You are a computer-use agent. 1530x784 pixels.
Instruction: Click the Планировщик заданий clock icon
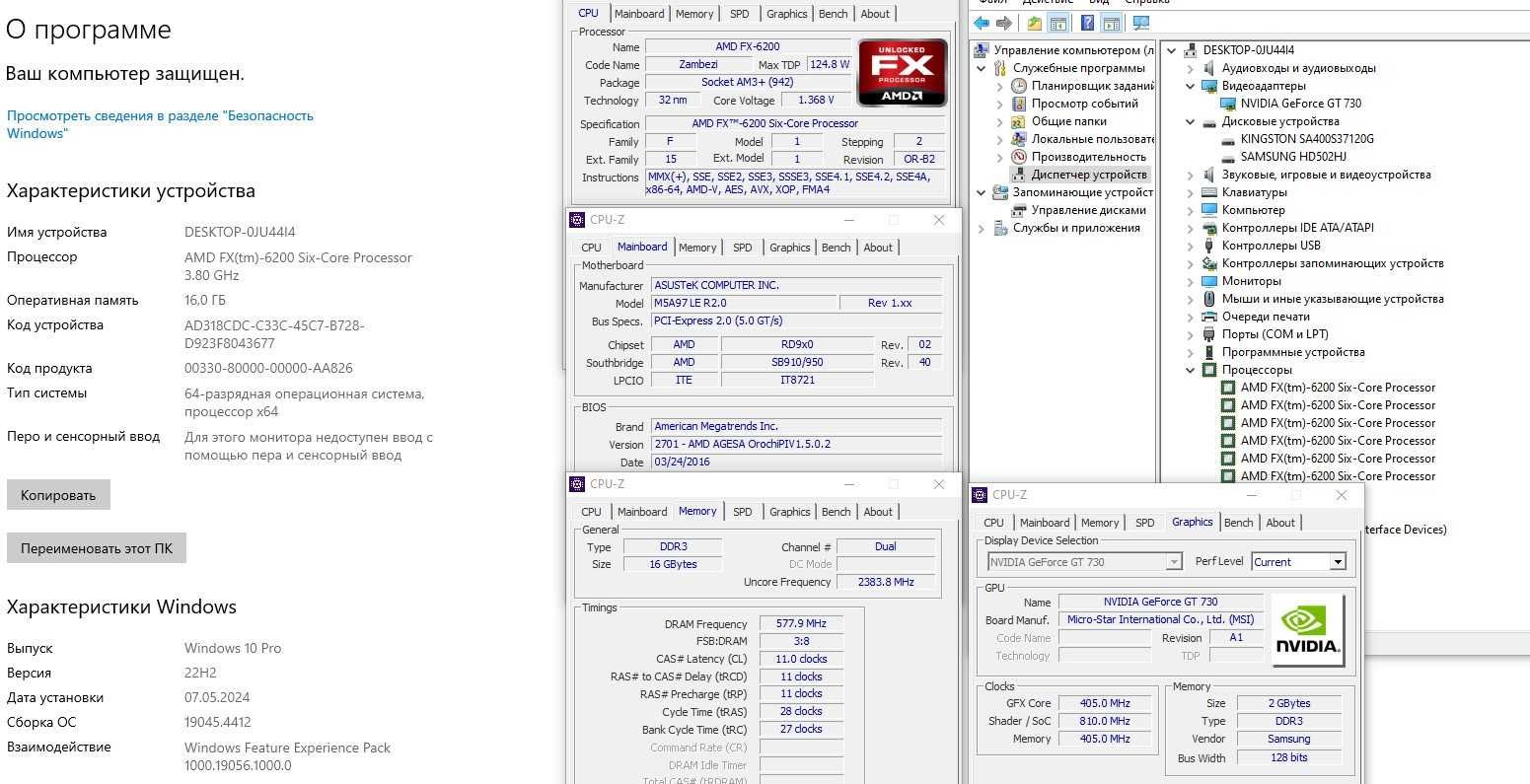pos(1019,86)
